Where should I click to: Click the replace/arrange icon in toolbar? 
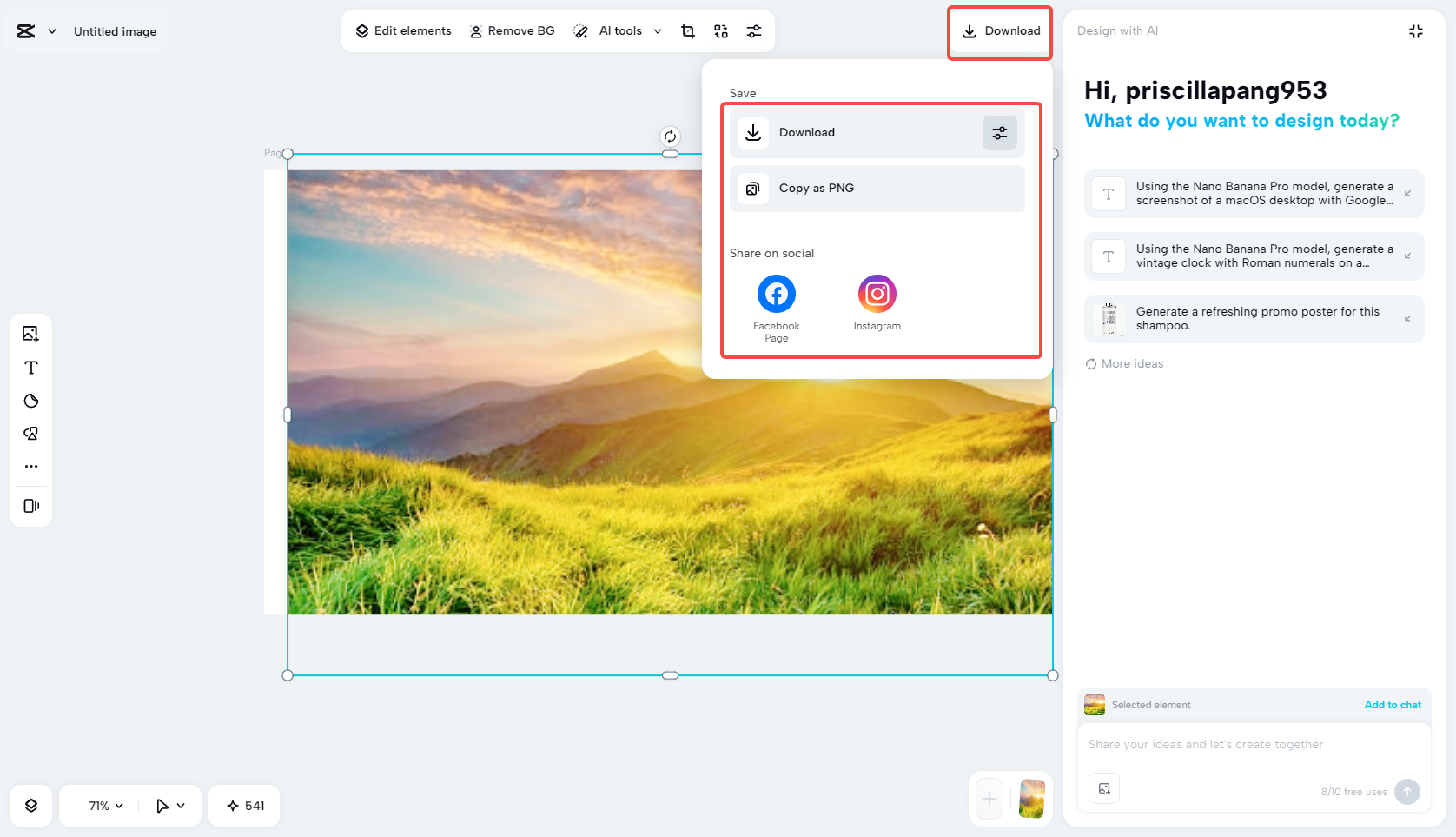tap(721, 31)
